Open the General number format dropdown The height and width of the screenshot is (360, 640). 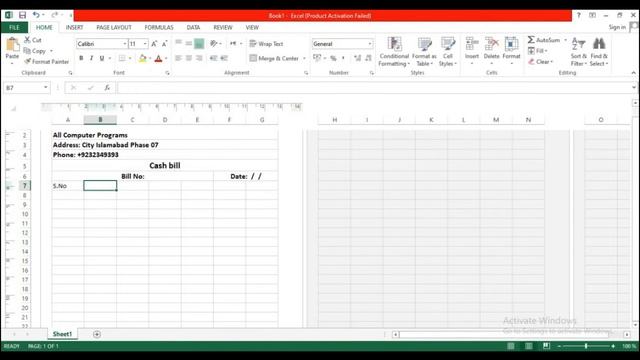(x=370, y=44)
